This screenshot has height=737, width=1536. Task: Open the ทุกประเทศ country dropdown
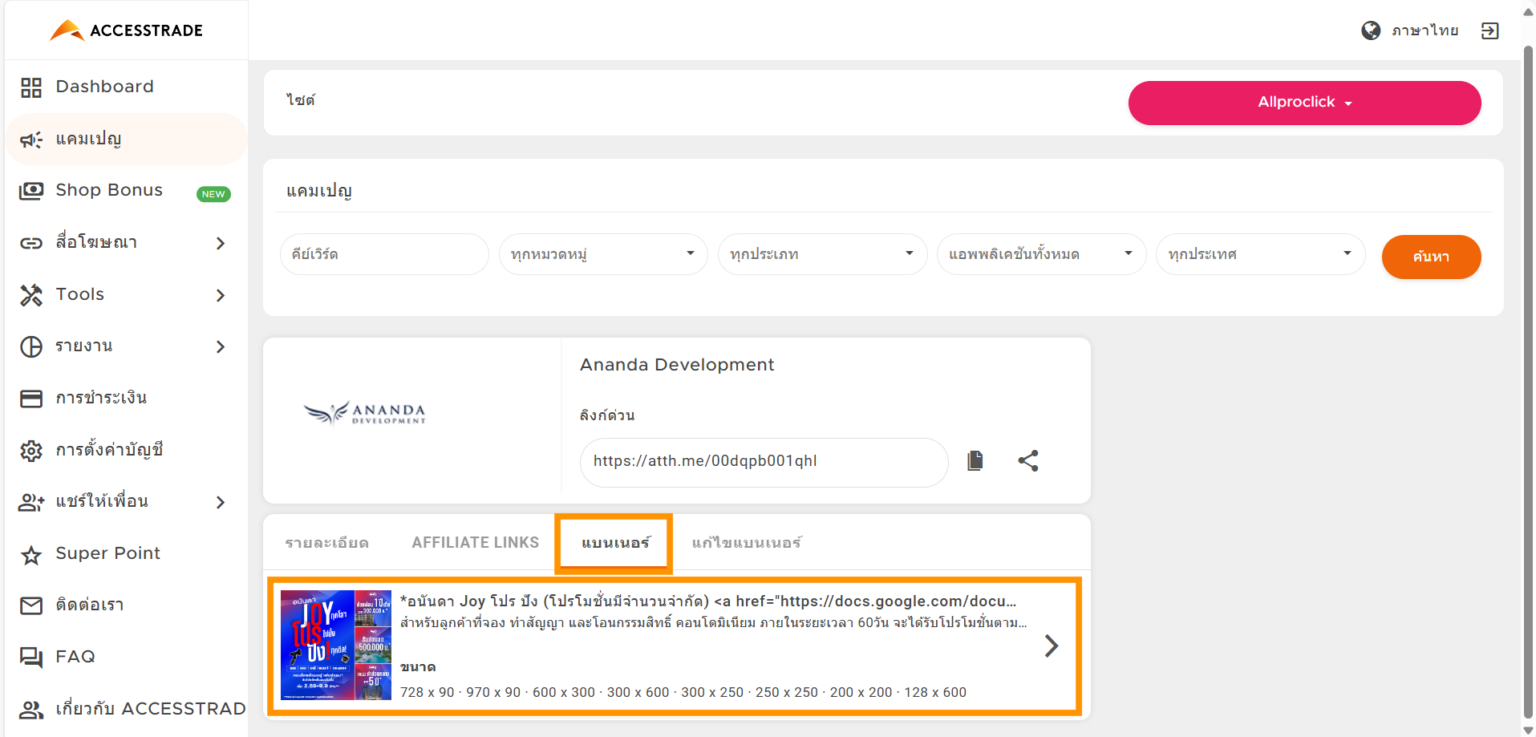[x=1260, y=254]
